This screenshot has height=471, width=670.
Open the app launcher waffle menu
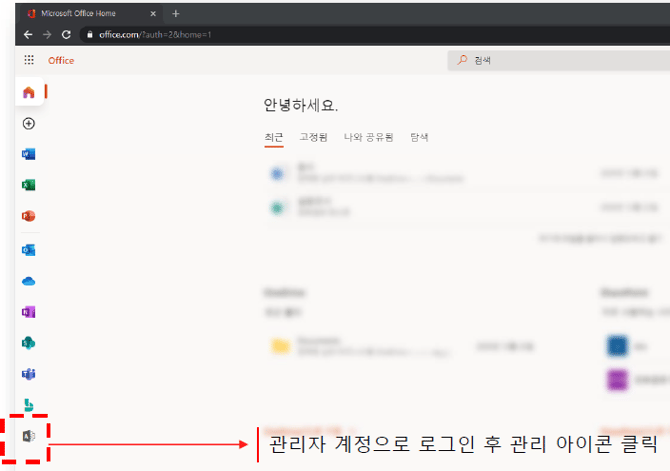[29, 61]
